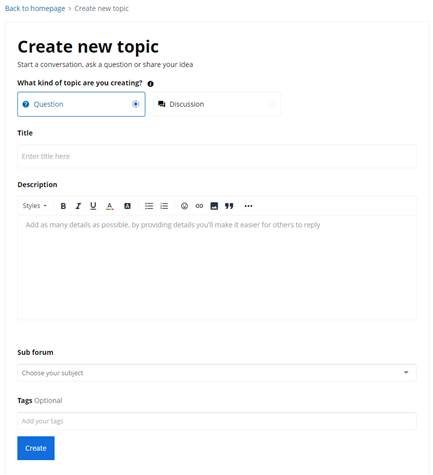Select the Question topic type
The width and height of the screenshot is (433, 475).
(x=81, y=104)
